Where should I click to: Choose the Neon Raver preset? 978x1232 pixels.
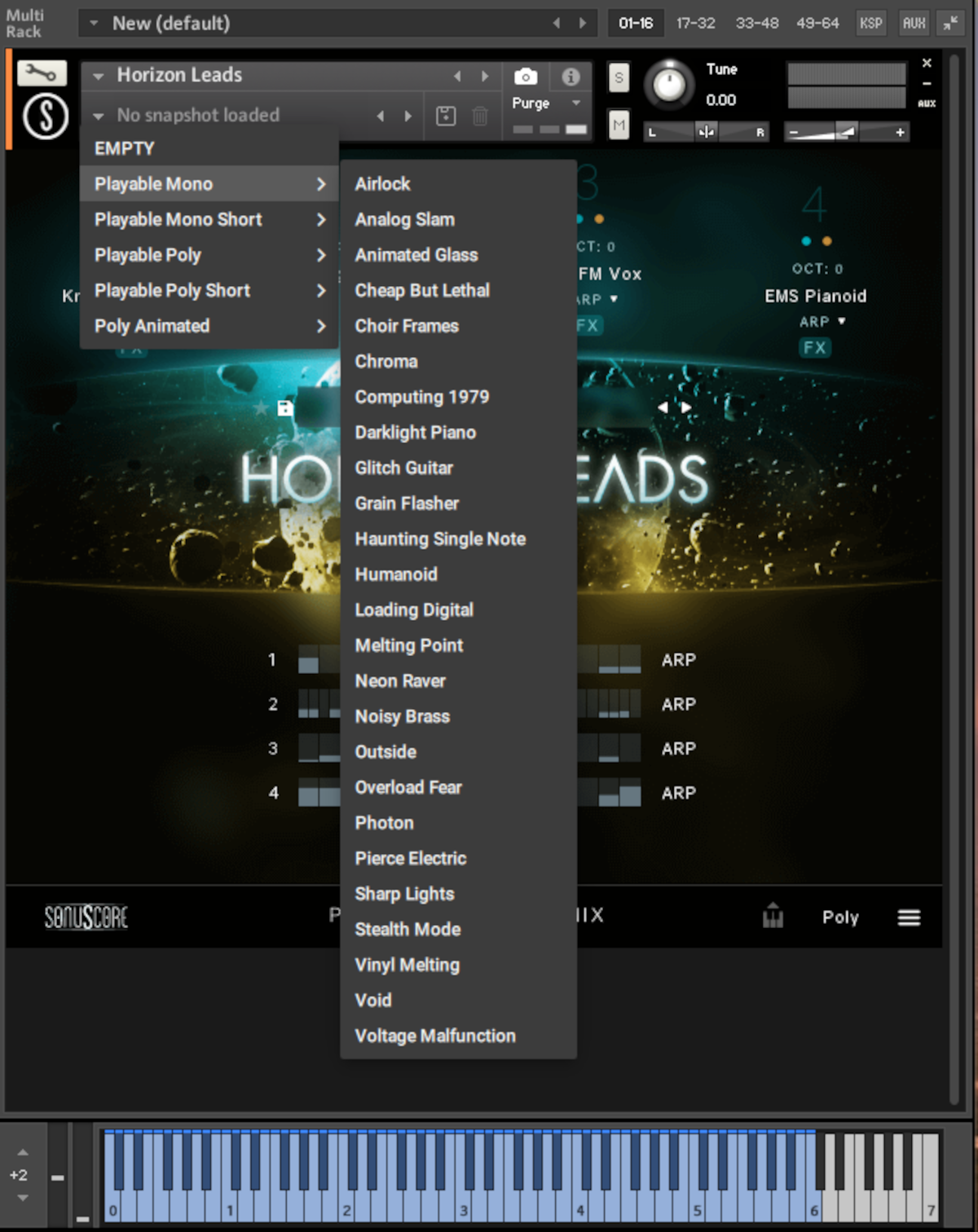458,680
